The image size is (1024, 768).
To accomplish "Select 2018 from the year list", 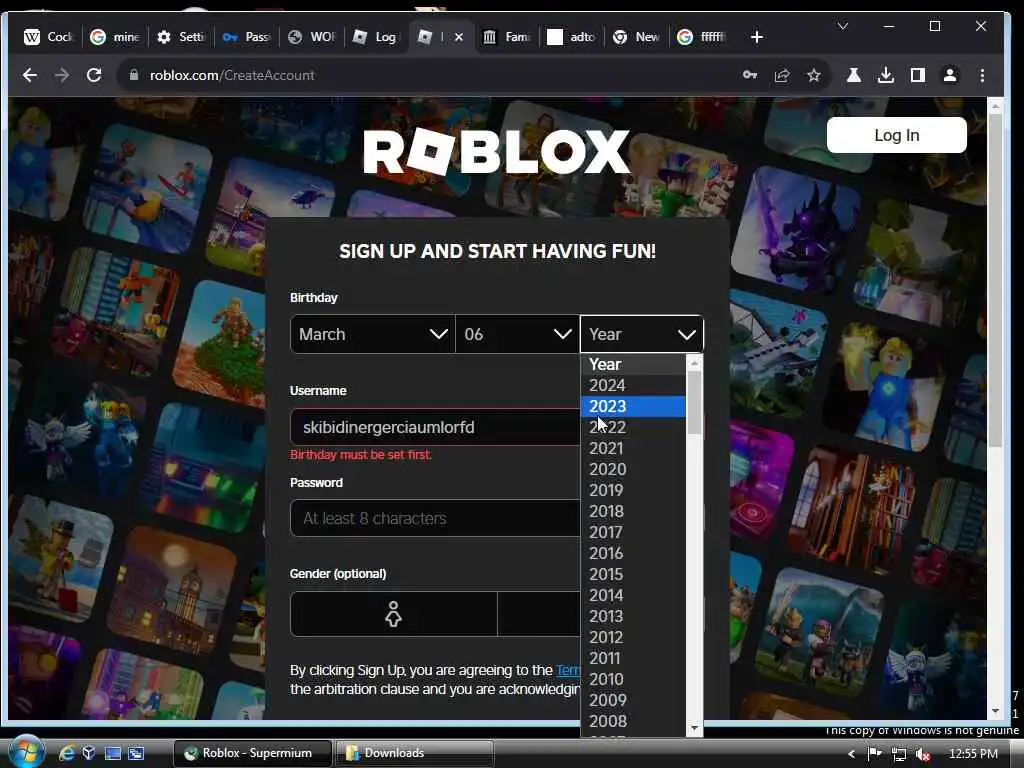I will (633, 511).
